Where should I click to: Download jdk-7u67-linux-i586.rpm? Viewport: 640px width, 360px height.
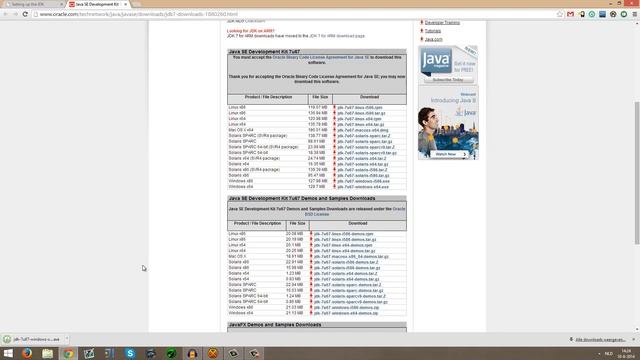coord(360,108)
